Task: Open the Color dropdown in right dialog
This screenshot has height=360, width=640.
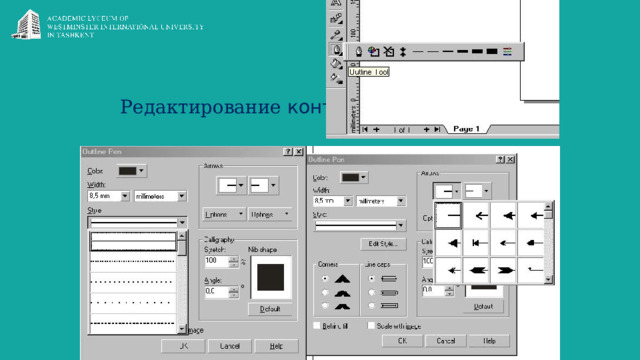Action: (x=354, y=177)
